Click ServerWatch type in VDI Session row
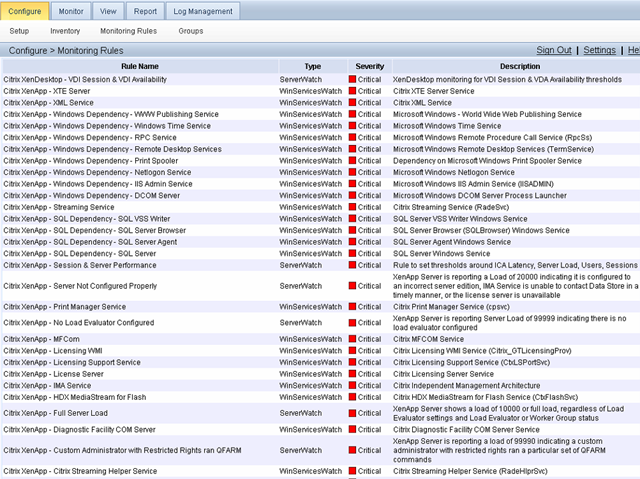Image resolution: width=640 pixels, height=479 pixels. click(301, 79)
